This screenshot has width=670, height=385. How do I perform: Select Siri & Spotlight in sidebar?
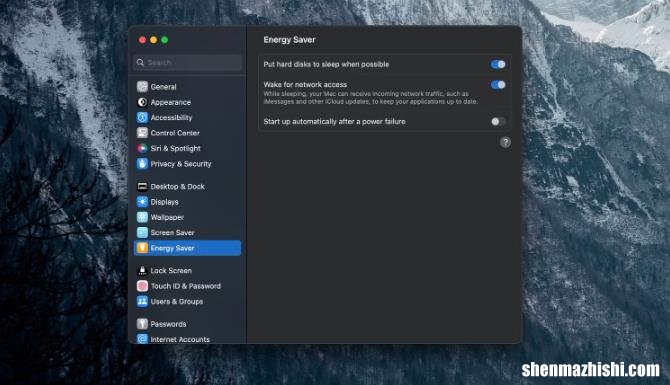[x=175, y=148]
